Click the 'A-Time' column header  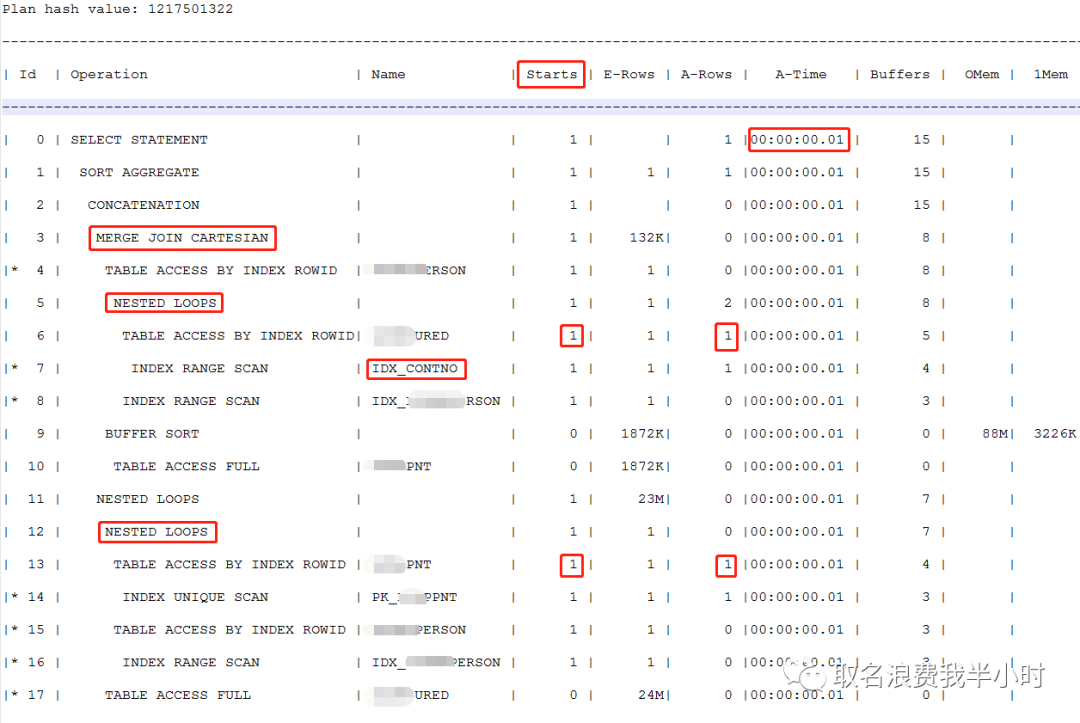(x=800, y=74)
